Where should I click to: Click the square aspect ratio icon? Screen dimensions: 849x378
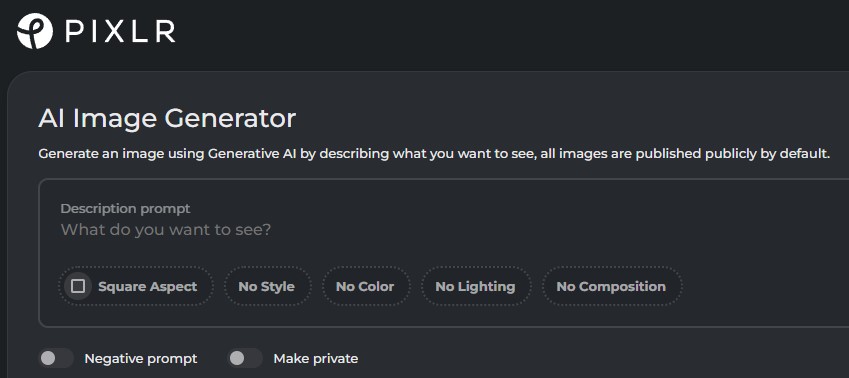point(78,286)
